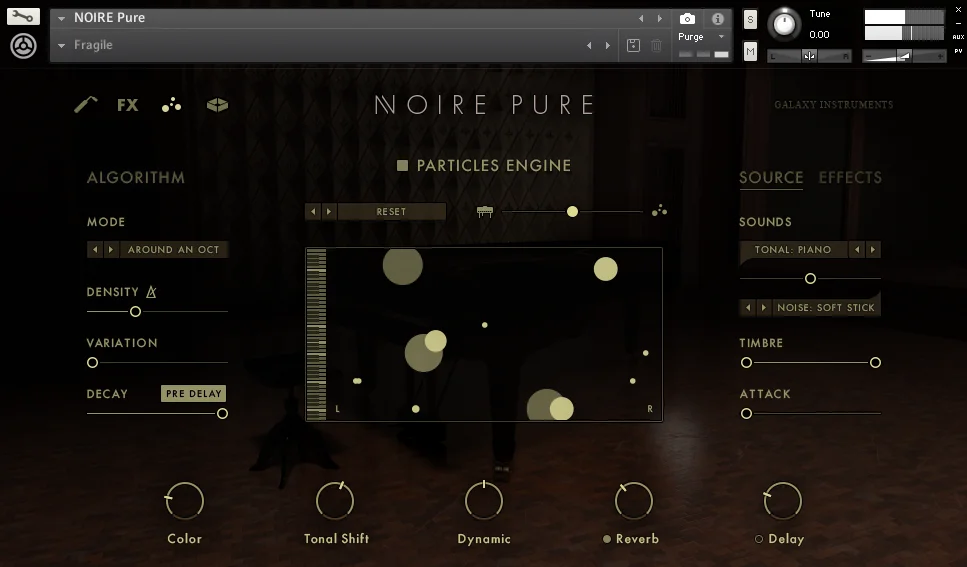Screen dimensions: 967x567
Task: Open the wrench instrument options icon
Action: [23, 16]
